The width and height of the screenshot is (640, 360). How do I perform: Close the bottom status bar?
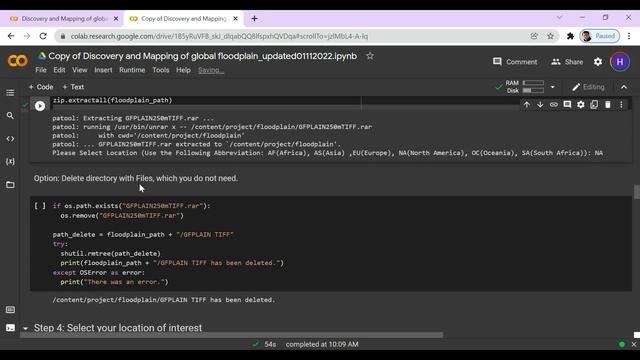click(633, 344)
